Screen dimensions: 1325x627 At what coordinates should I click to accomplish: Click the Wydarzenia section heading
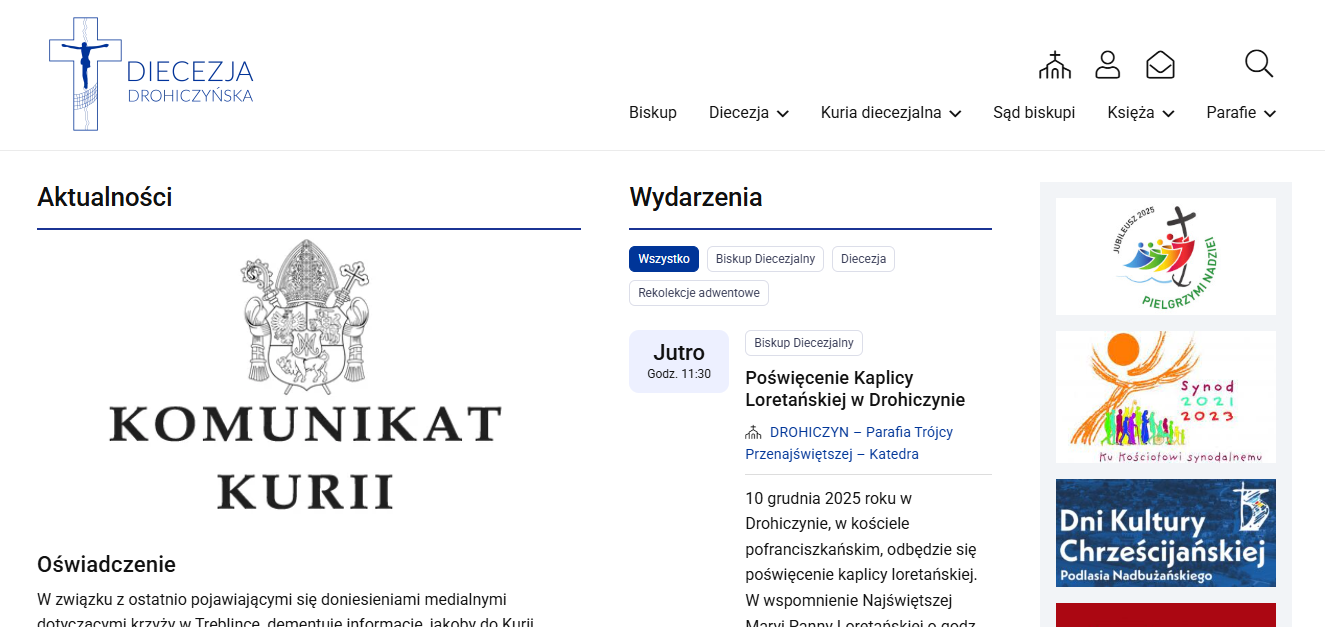coord(696,197)
